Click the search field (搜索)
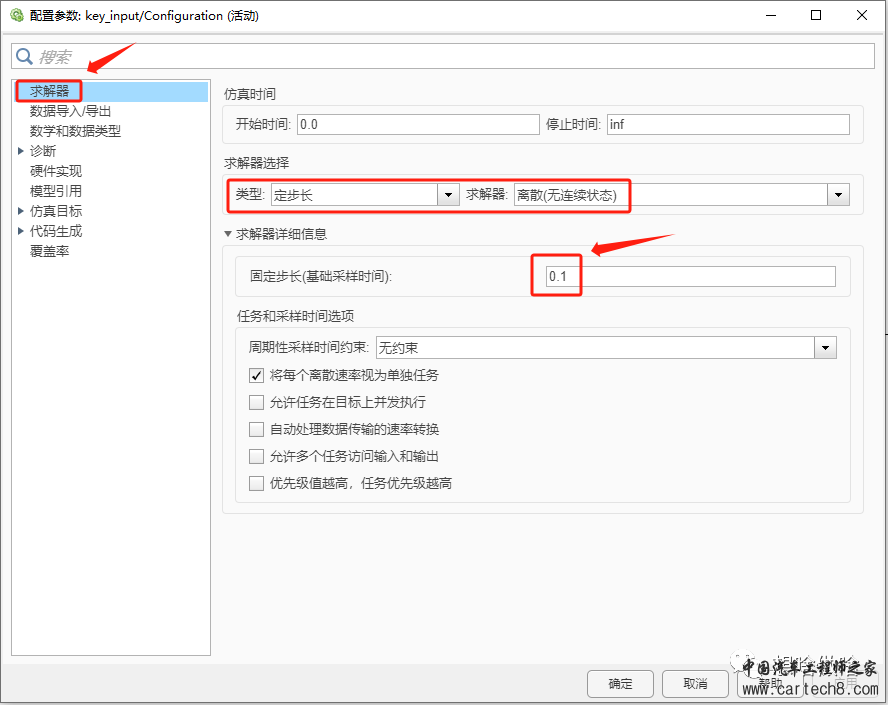The image size is (888, 705). coord(443,56)
